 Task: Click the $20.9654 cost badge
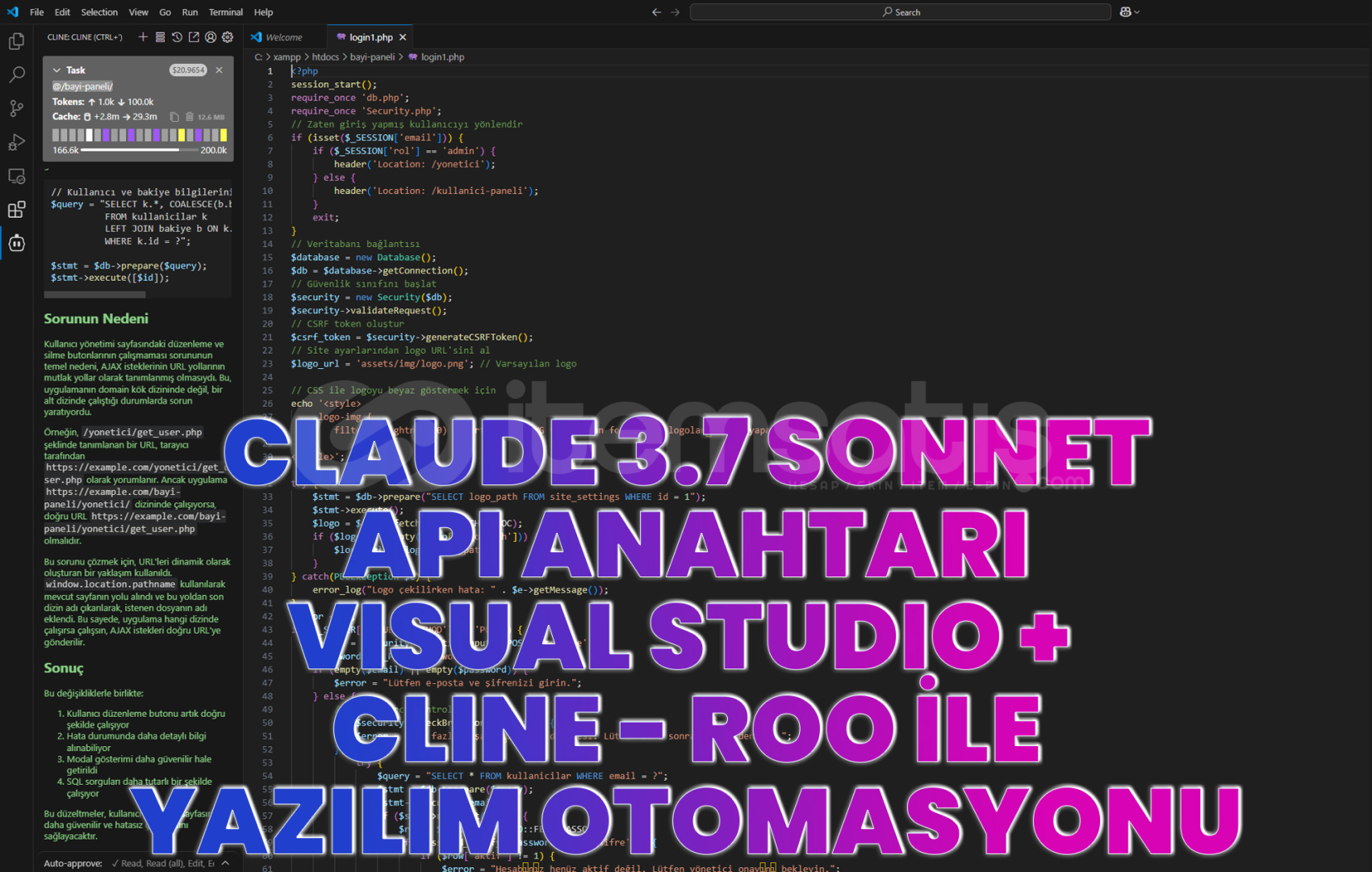pyautogui.click(x=188, y=70)
